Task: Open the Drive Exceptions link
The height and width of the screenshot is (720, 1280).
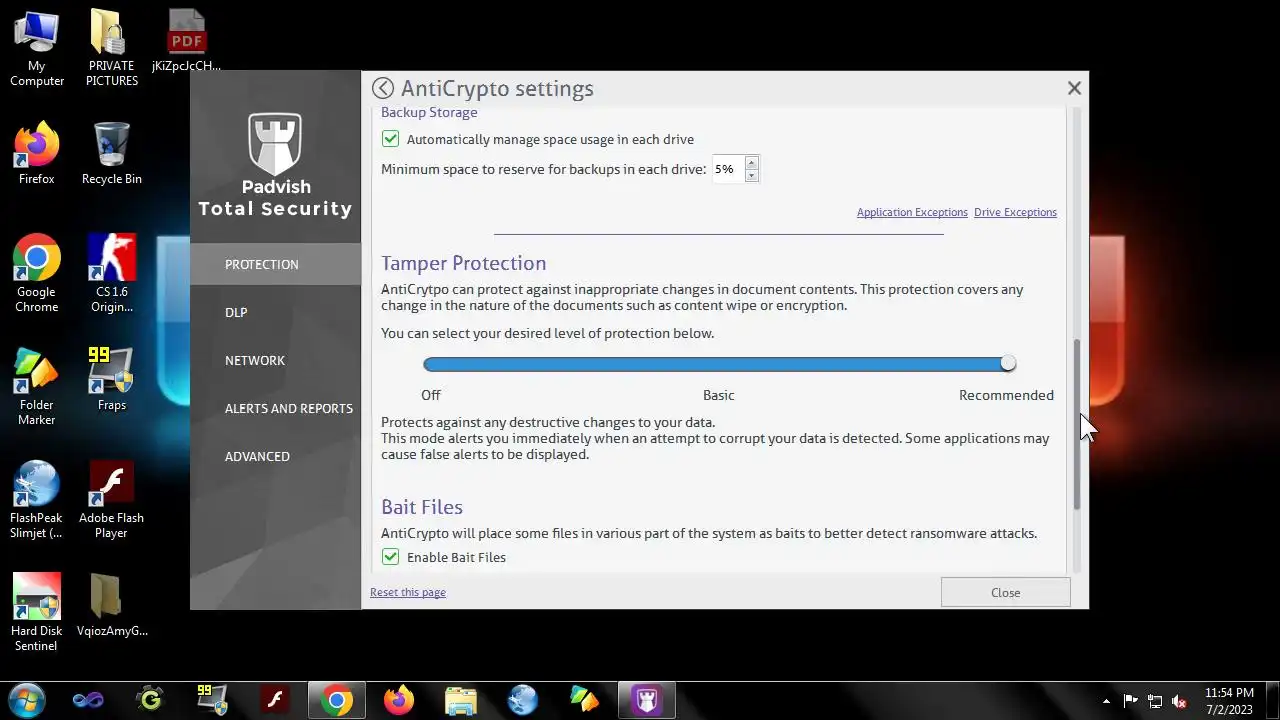Action: click(x=1015, y=212)
